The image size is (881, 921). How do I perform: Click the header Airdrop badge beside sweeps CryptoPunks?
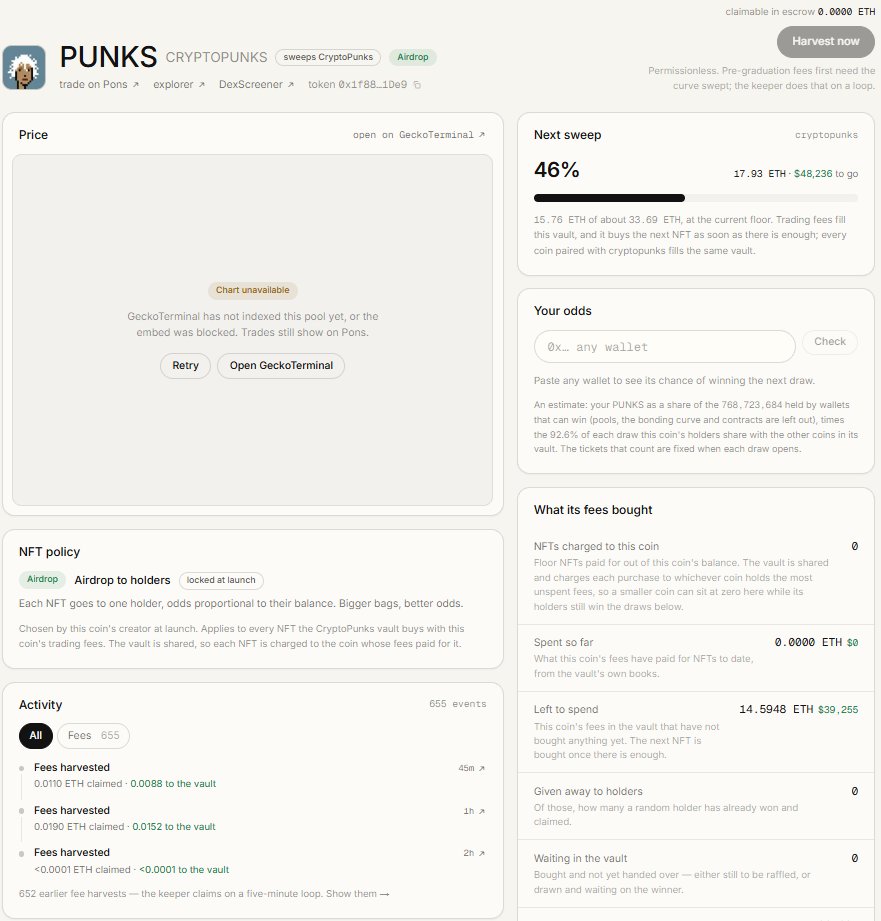point(412,57)
